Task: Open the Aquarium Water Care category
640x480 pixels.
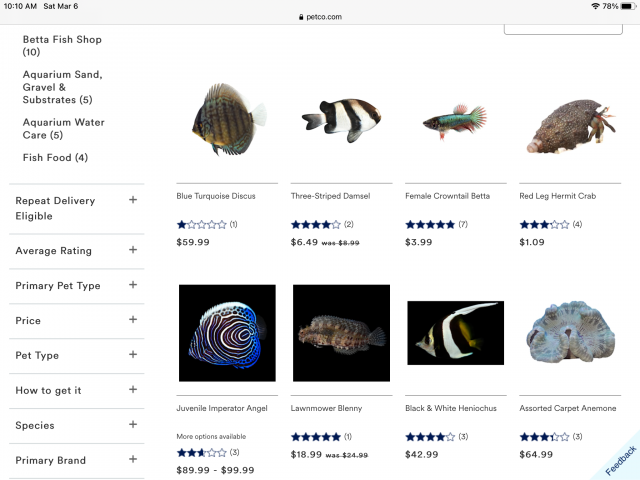Action: (63, 128)
